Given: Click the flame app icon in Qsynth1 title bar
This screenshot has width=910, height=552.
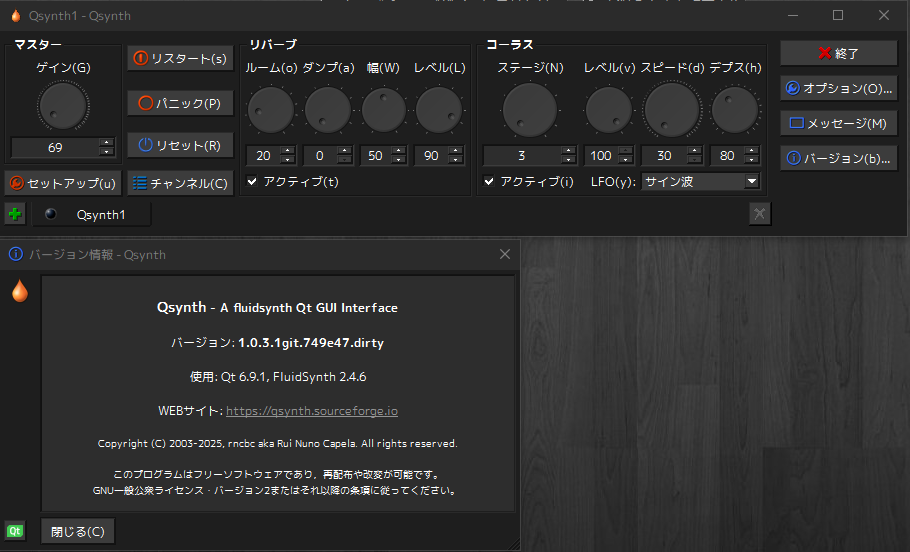Looking at the screenshot, I should coord(16,16).
